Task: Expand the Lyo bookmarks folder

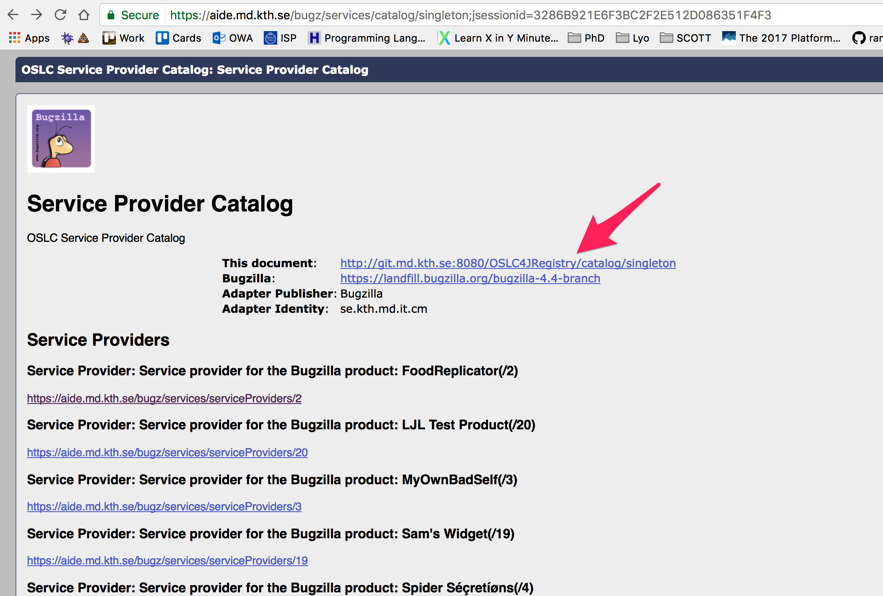Action: pos(632,38)
